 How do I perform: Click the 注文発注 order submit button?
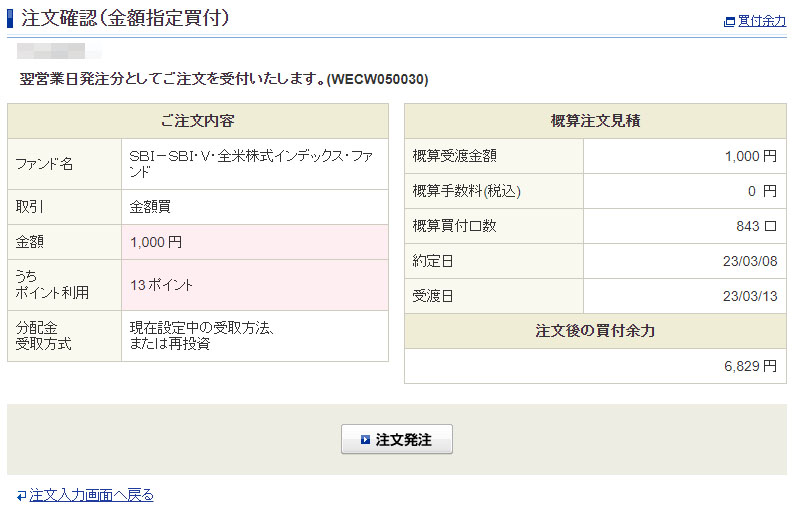coord(397,440)
